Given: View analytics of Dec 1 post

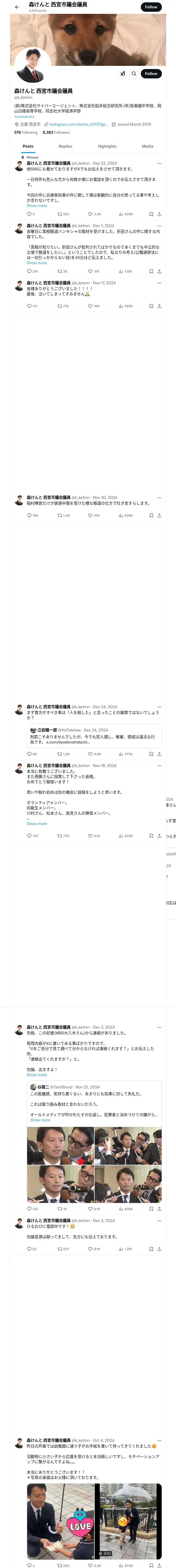Looking at the screenshot, I should click(x=122, y=272).
